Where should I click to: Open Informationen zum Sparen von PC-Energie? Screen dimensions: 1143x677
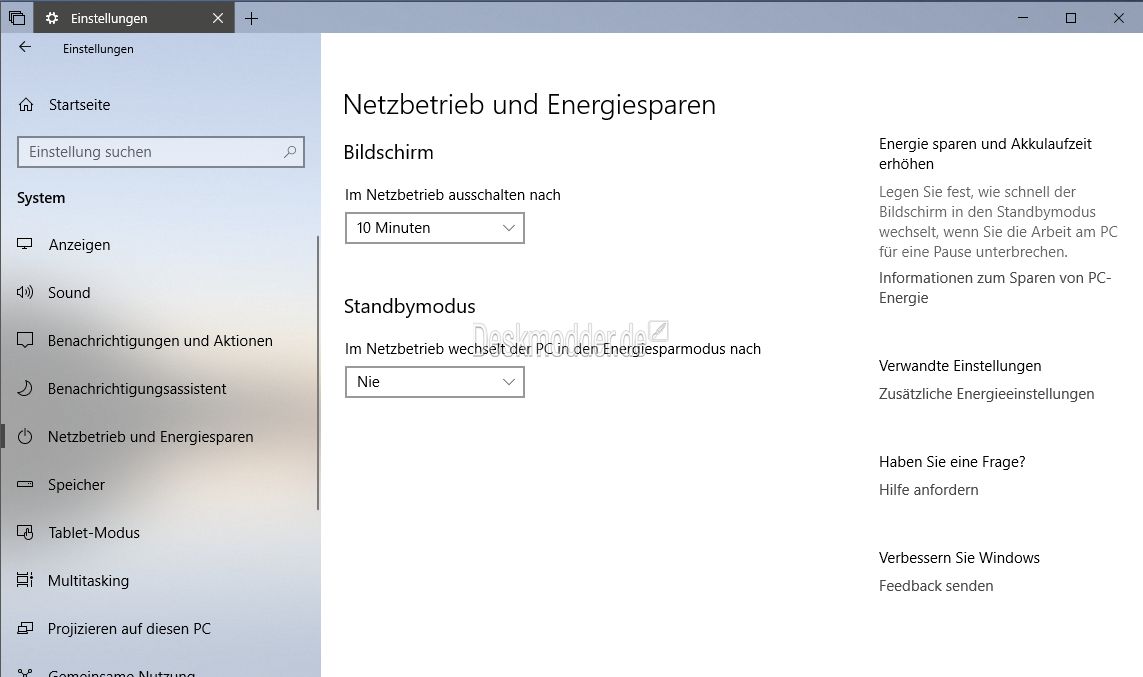[x=994, y=288]
